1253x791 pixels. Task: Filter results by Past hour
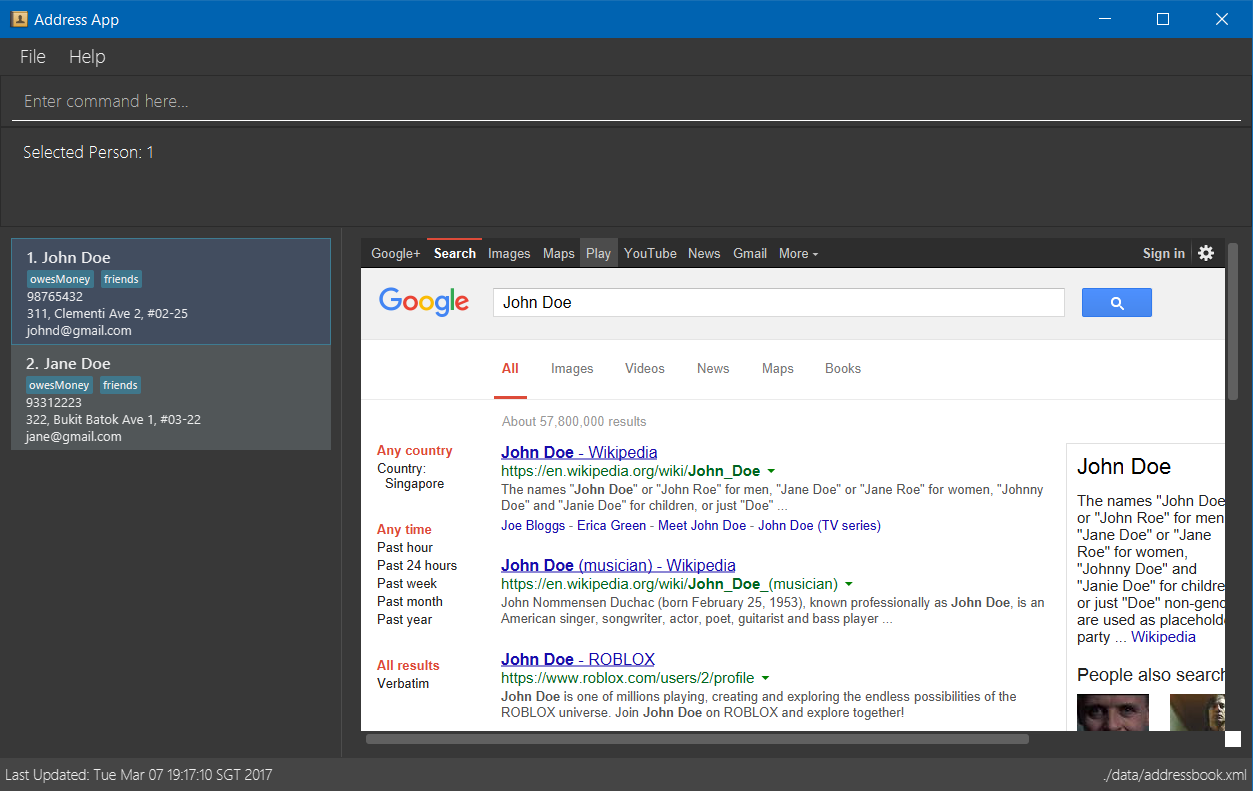tap(405, 548)
